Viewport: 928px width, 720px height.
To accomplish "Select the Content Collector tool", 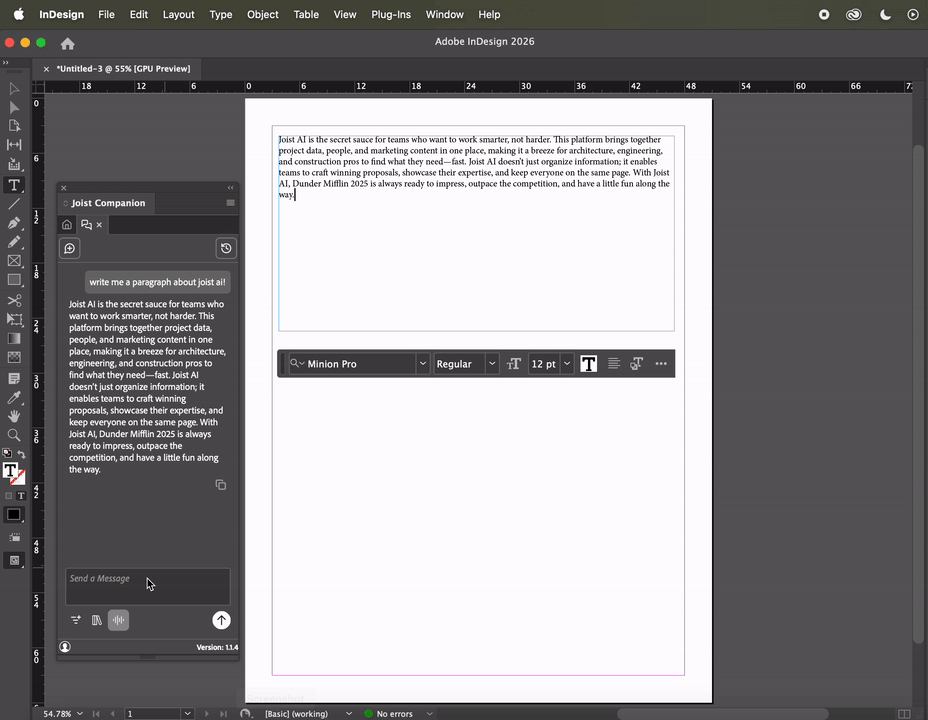I will pyautogui.click(x=14, y=164).
